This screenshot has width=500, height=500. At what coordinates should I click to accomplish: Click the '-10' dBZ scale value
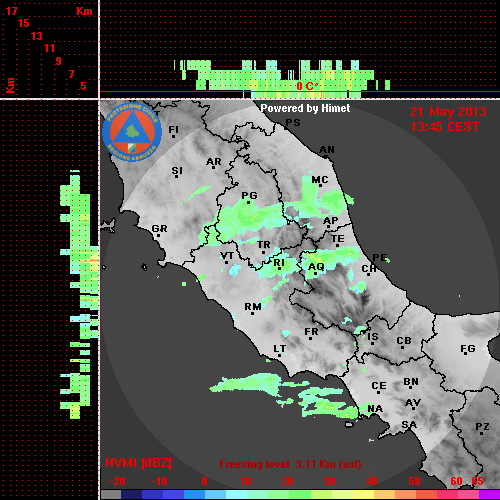[x=159, y=481]
